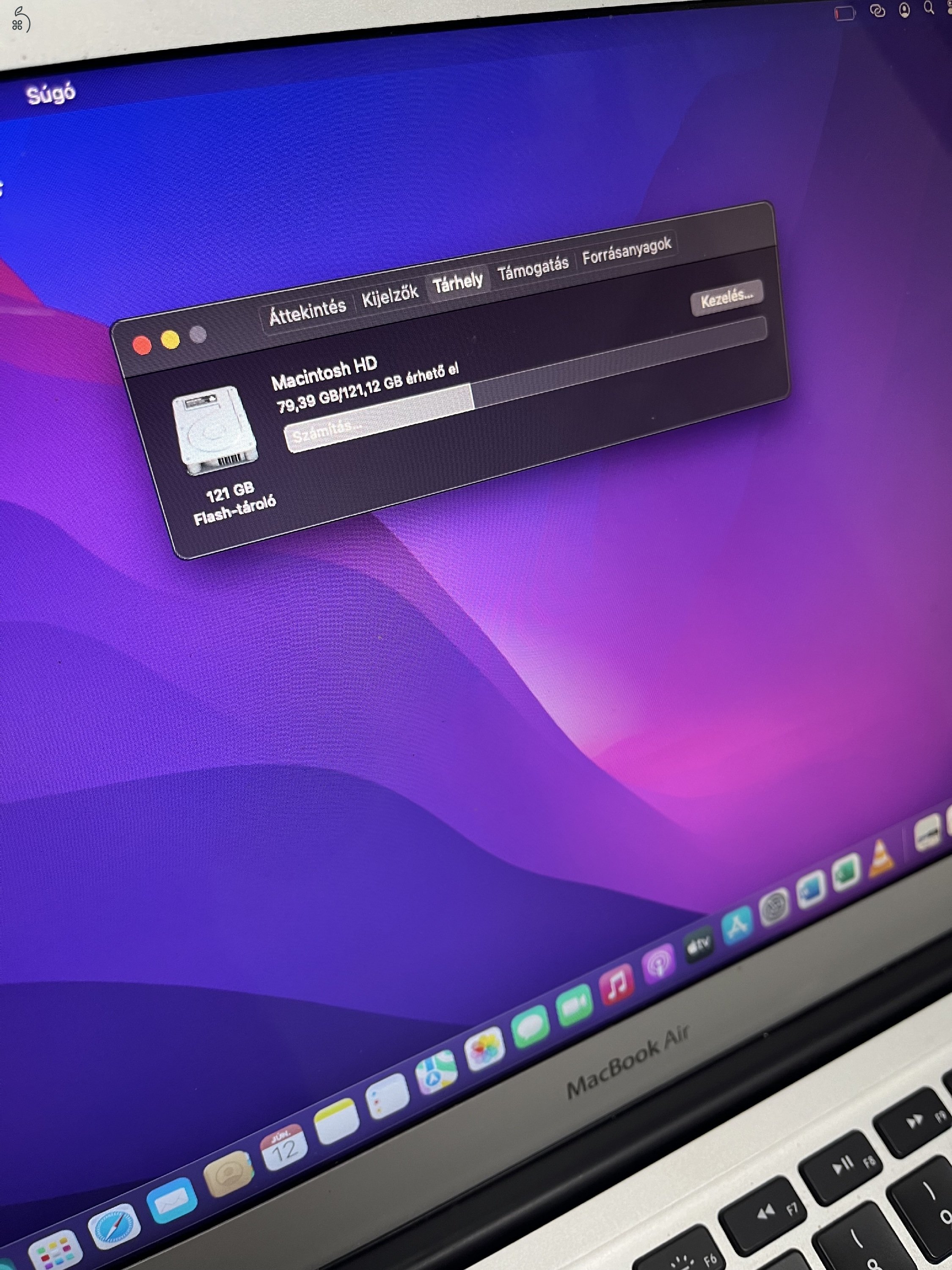Launch Maps from the Dock

tap(436, 1072)
